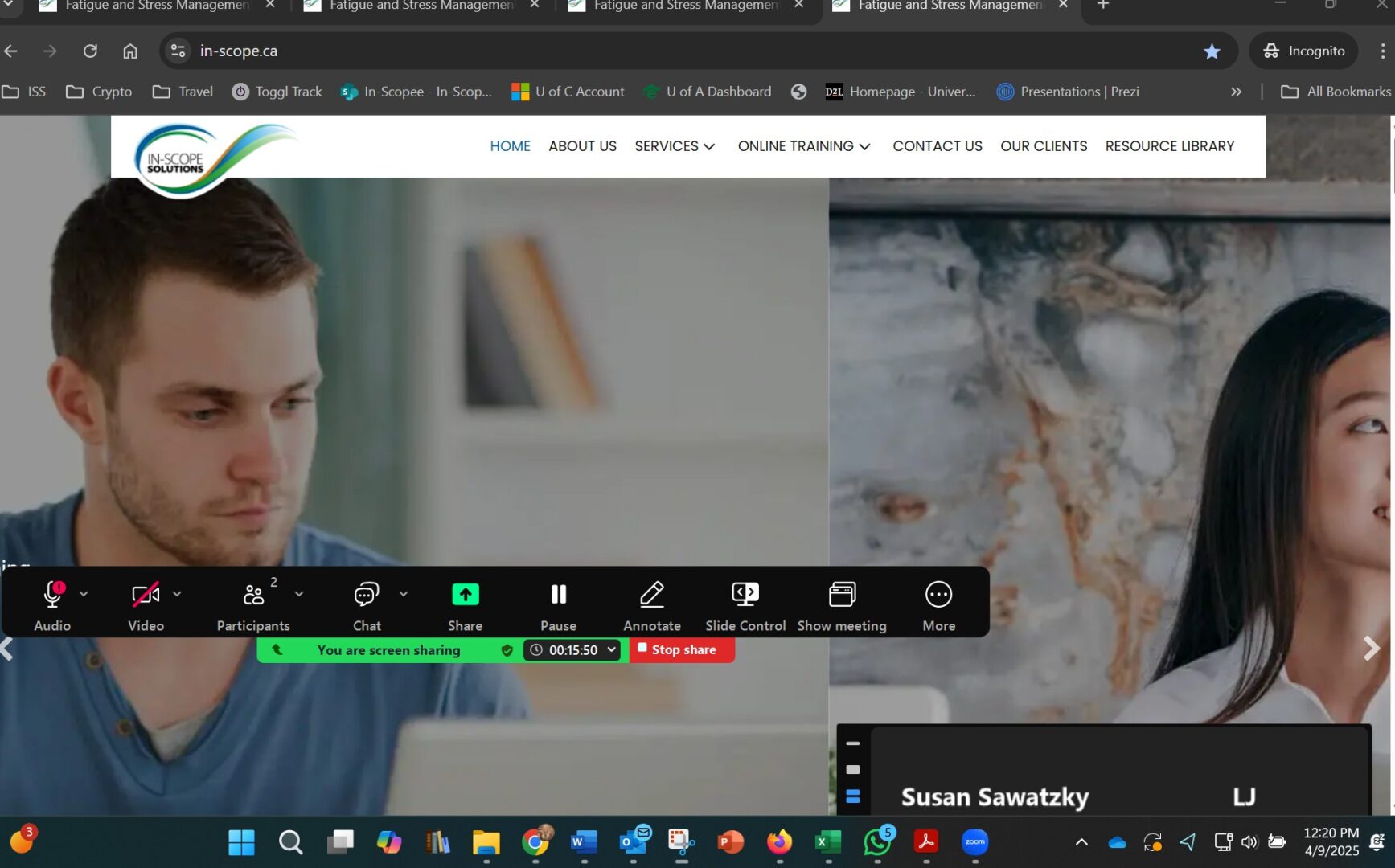Image resolution: width=1395 pixels, height=868 pixels.
Task: Click the Show meeting icon
Action: pyautogui.click(x=841, y=596)
